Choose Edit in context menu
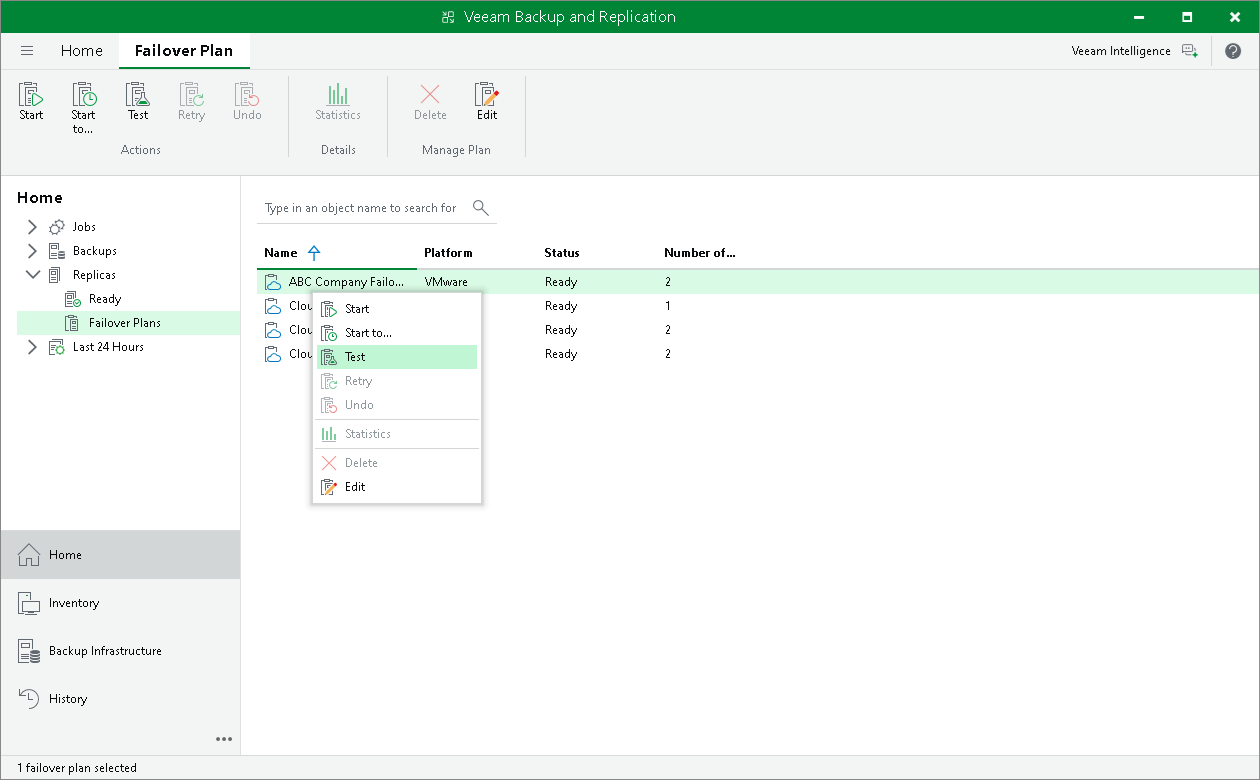Screen dimensions: 1260x780 [x=397, y=487]
